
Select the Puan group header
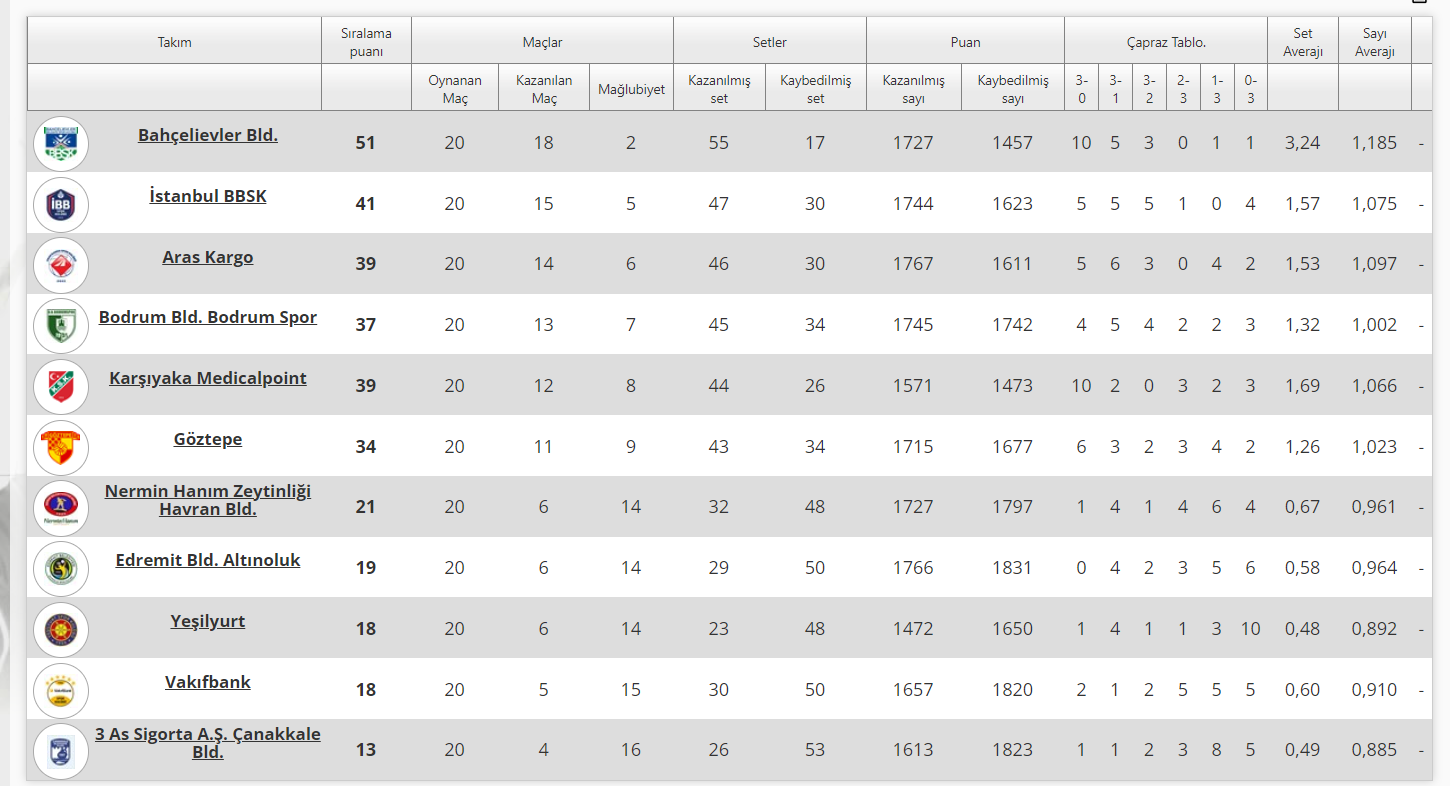point(965,42)
